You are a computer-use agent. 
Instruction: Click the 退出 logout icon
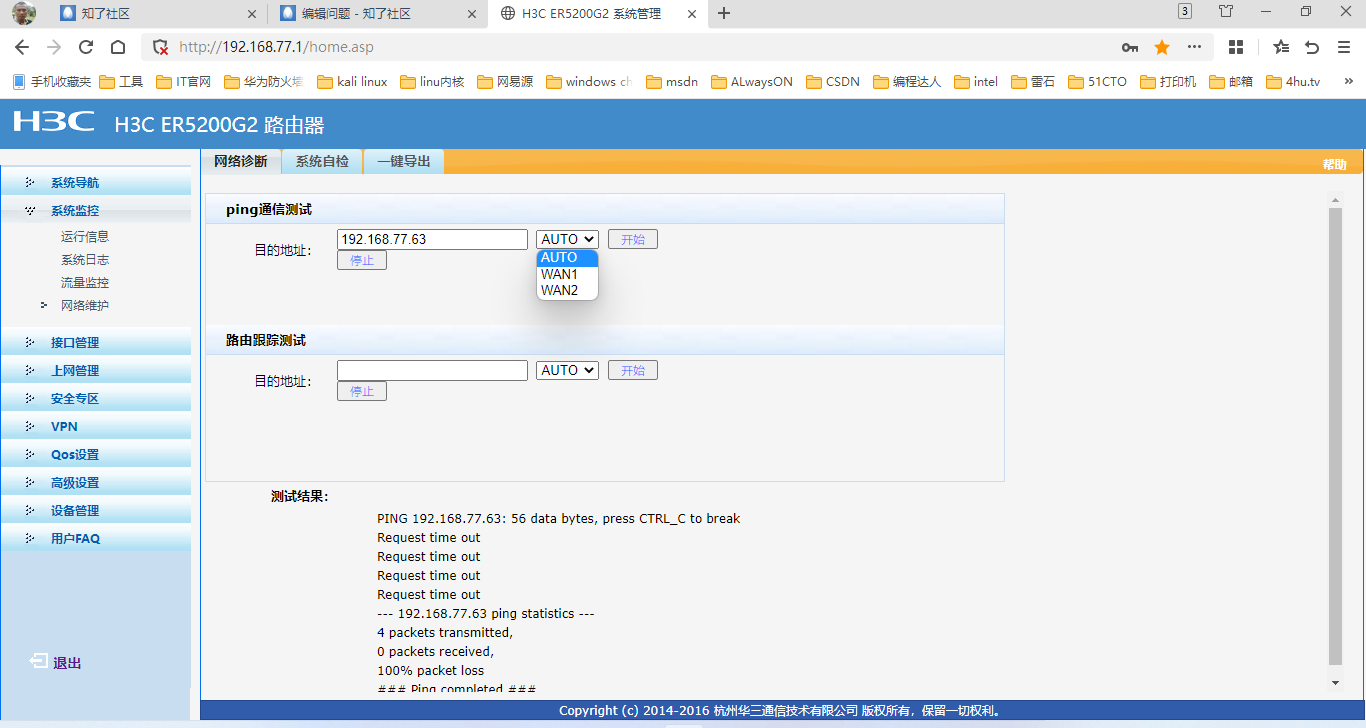[39, 661]
